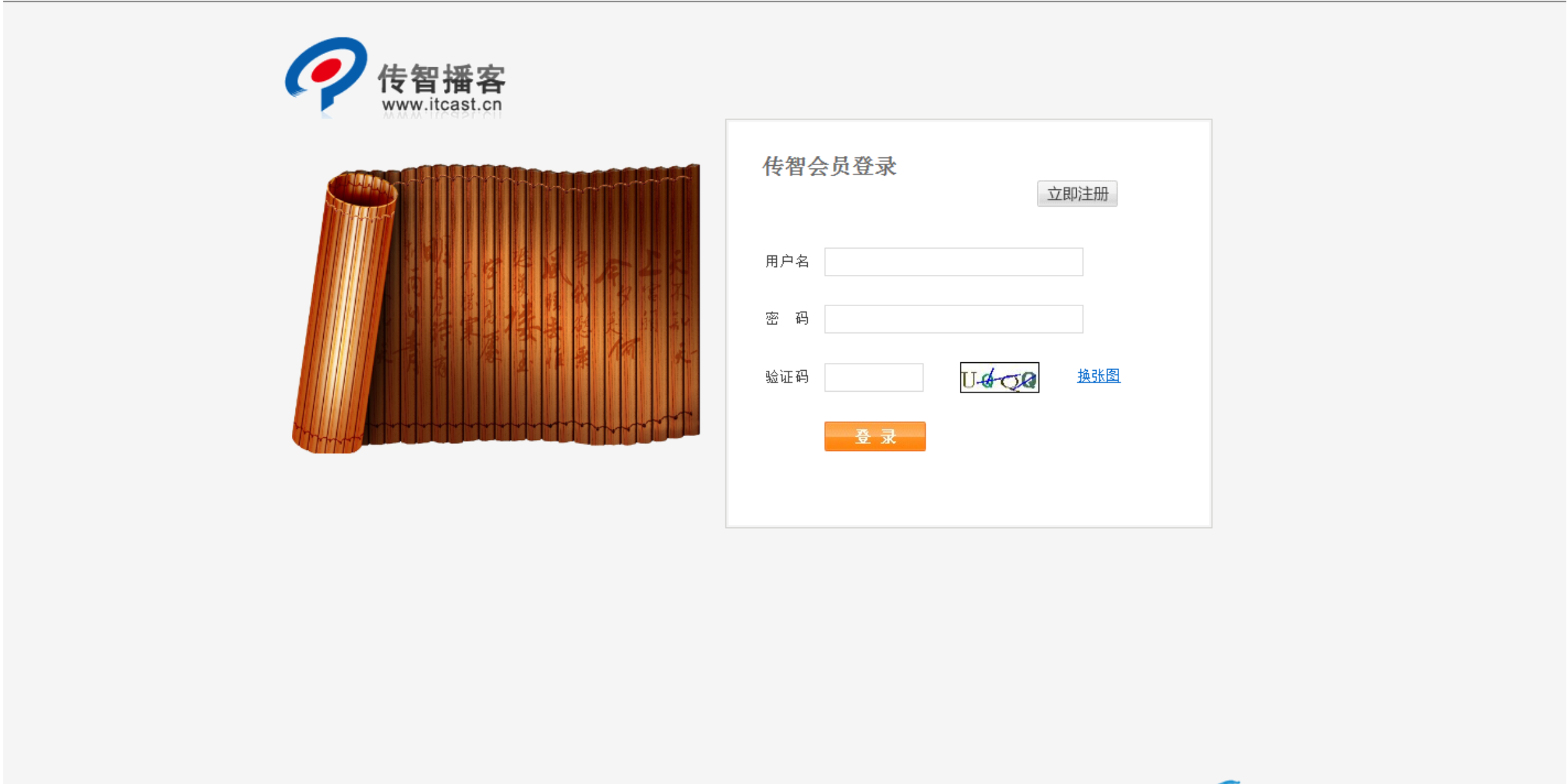
Task: Focus the 用户名 username field
Action: click(953, 262)
